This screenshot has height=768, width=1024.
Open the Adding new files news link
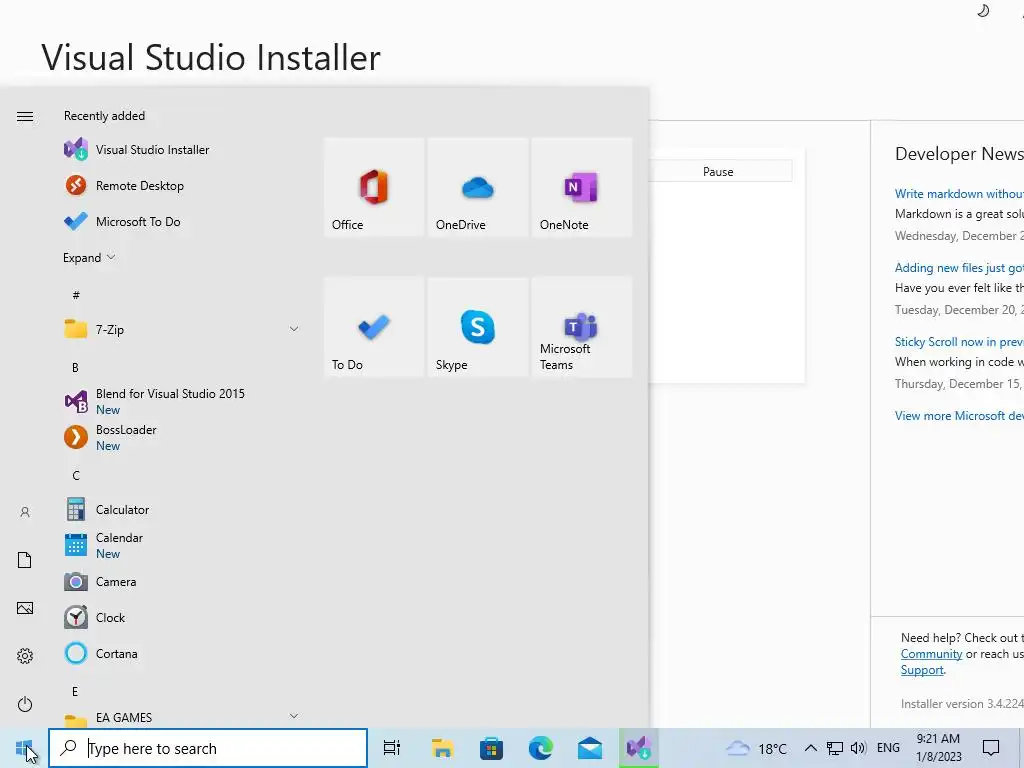click(x=959, y=268)
